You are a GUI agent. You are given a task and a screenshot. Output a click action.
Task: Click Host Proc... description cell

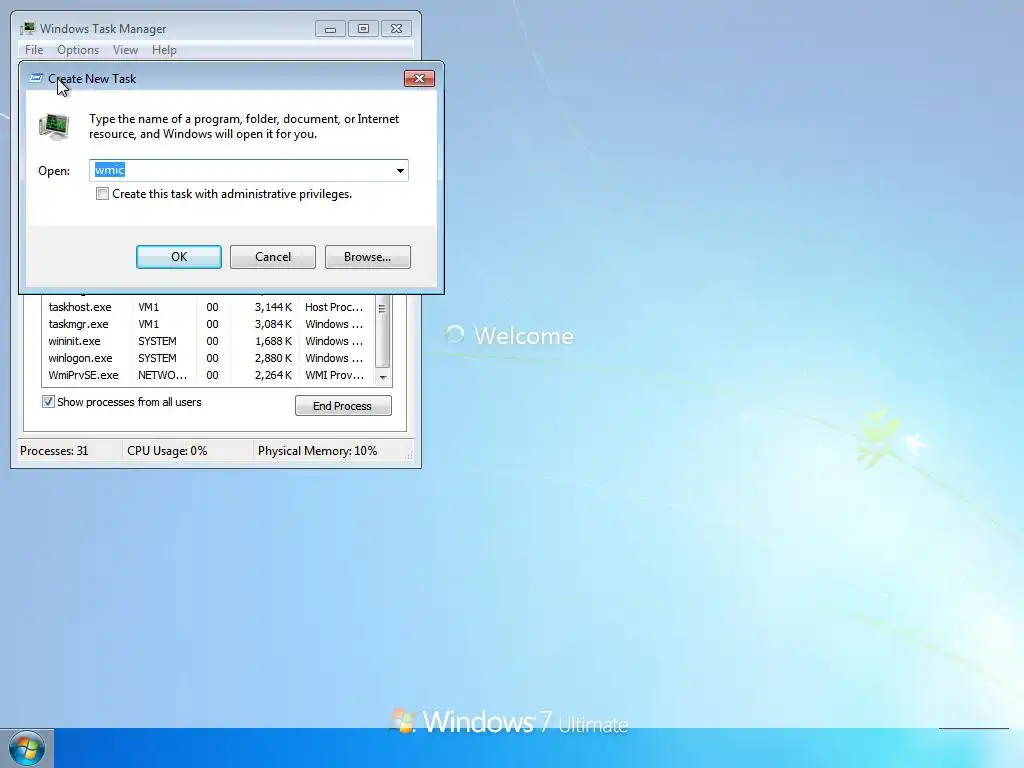[x=334, y=307]
